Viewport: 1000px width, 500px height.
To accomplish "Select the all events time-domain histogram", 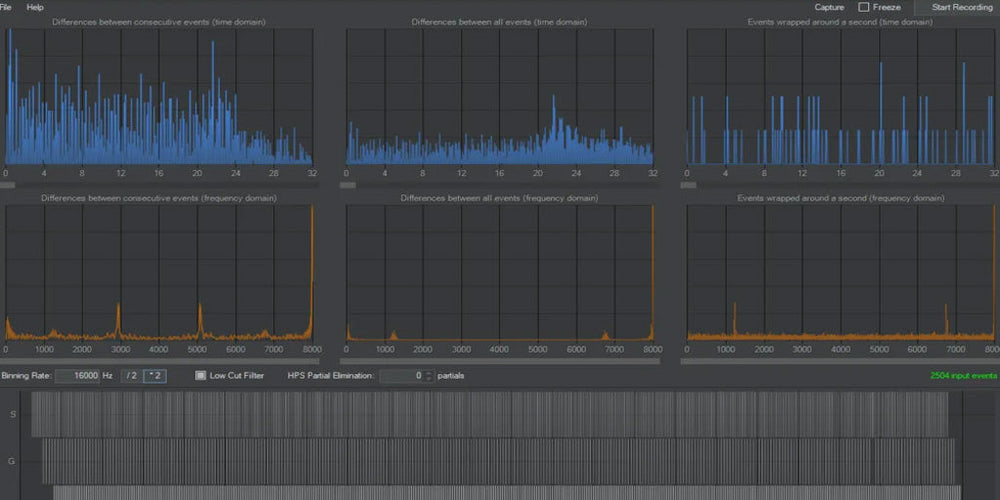I will click(x=498, y=96).
